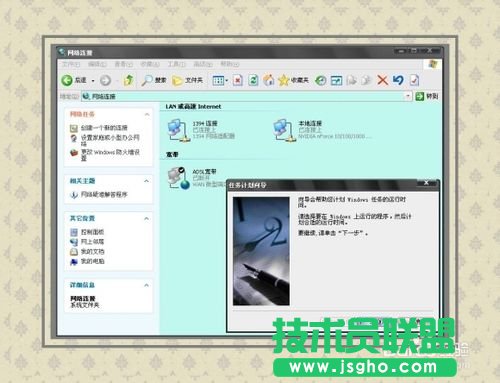This screenshot has width=500, height=383.
Task: Open 我的文档 from other places
Action: (92, 251)
